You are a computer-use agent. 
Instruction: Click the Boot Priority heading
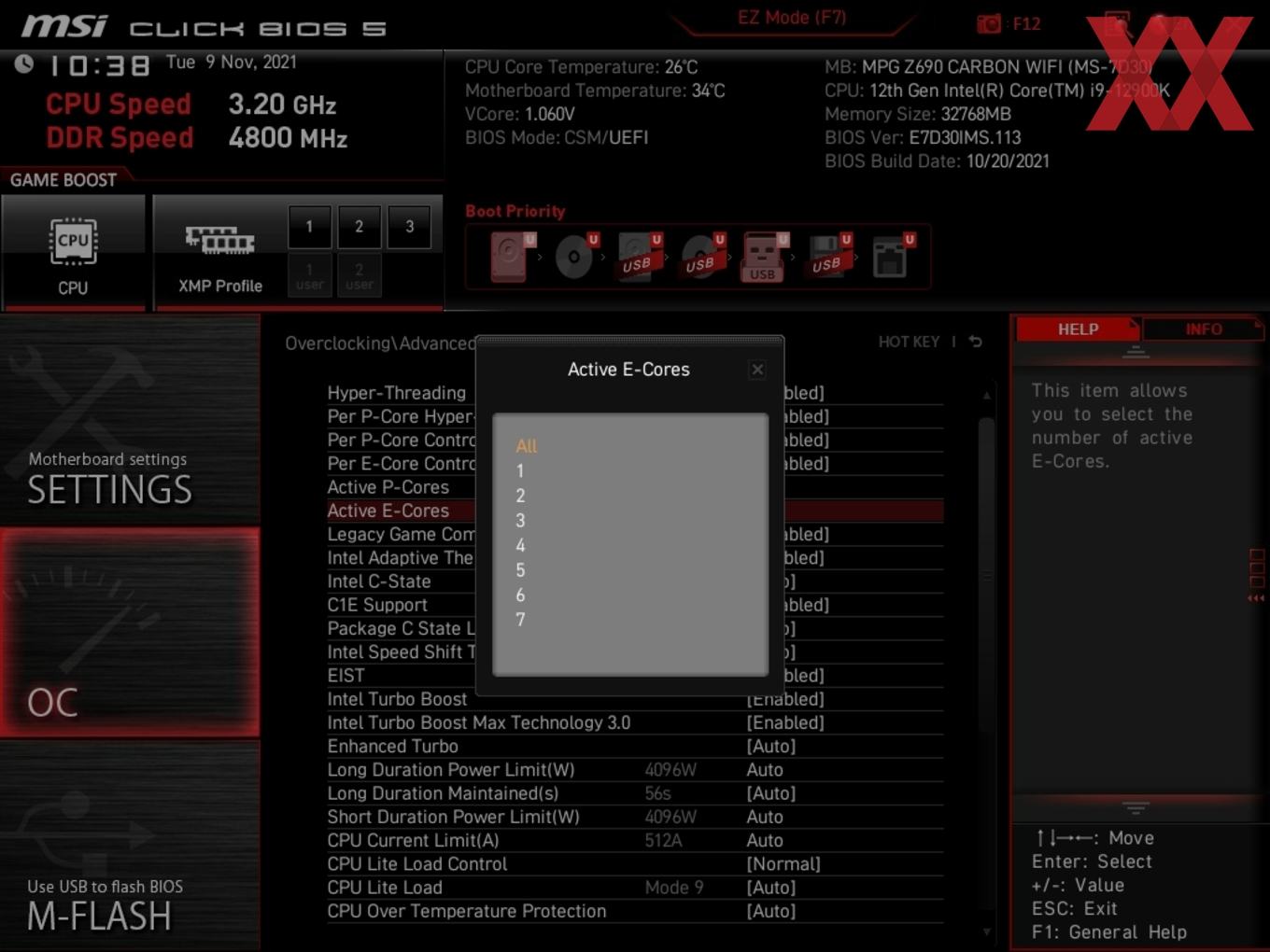coord(515,211)
